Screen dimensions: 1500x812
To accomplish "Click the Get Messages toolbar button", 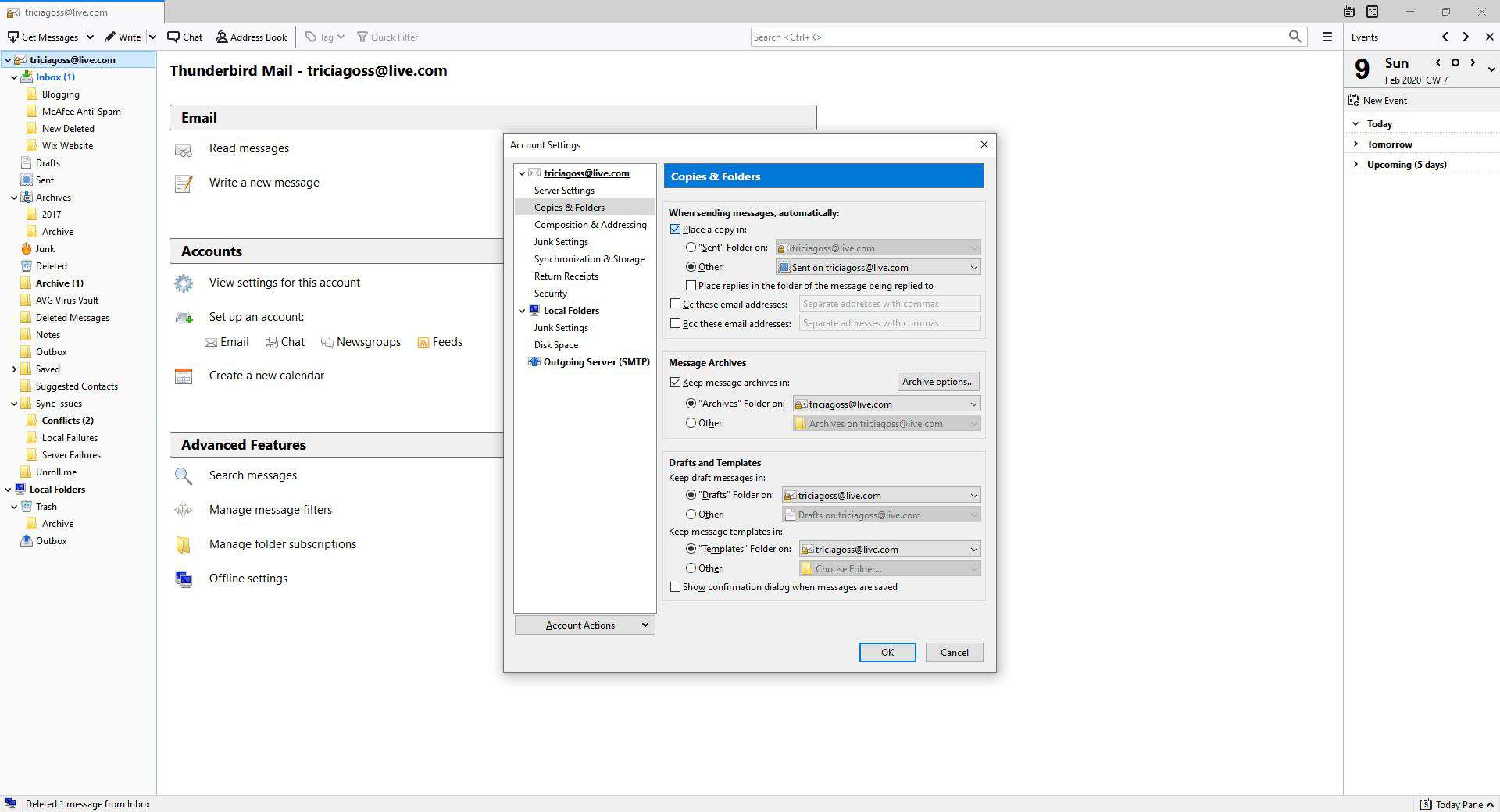I will [x=43, y=37].
